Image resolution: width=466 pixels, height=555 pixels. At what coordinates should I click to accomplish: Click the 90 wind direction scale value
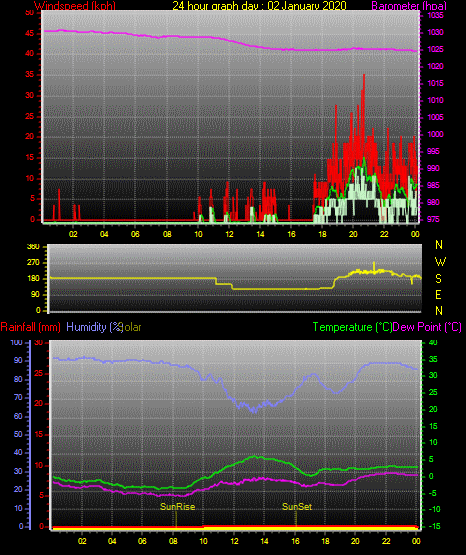pyautogui.click(x=35, y=294)
